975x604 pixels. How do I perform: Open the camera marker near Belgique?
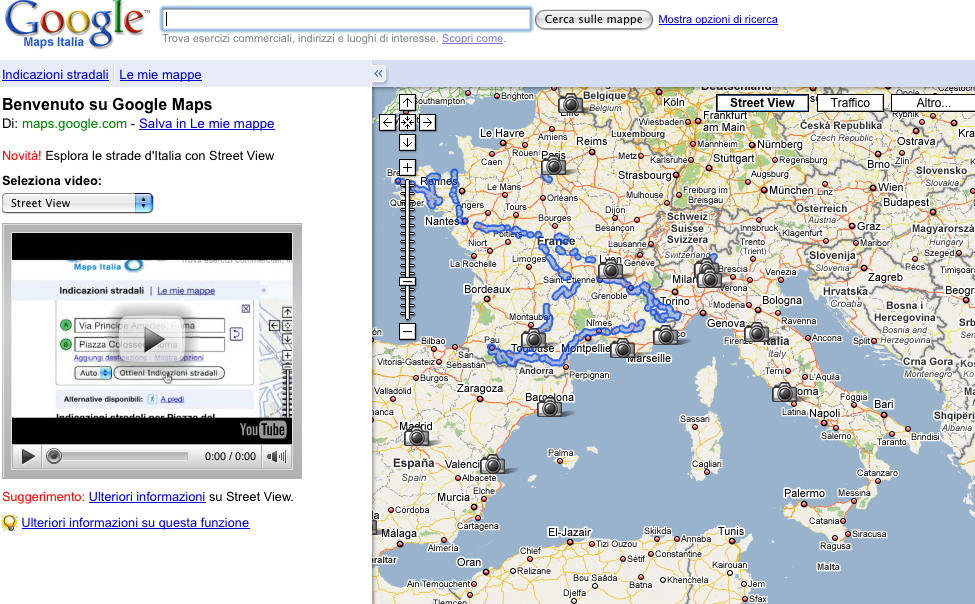570,103
